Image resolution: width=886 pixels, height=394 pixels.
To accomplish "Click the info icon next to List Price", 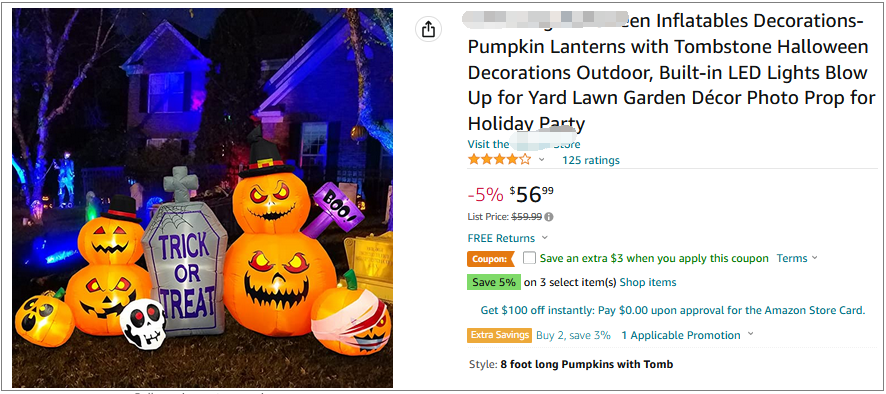I will click(549, 217).
